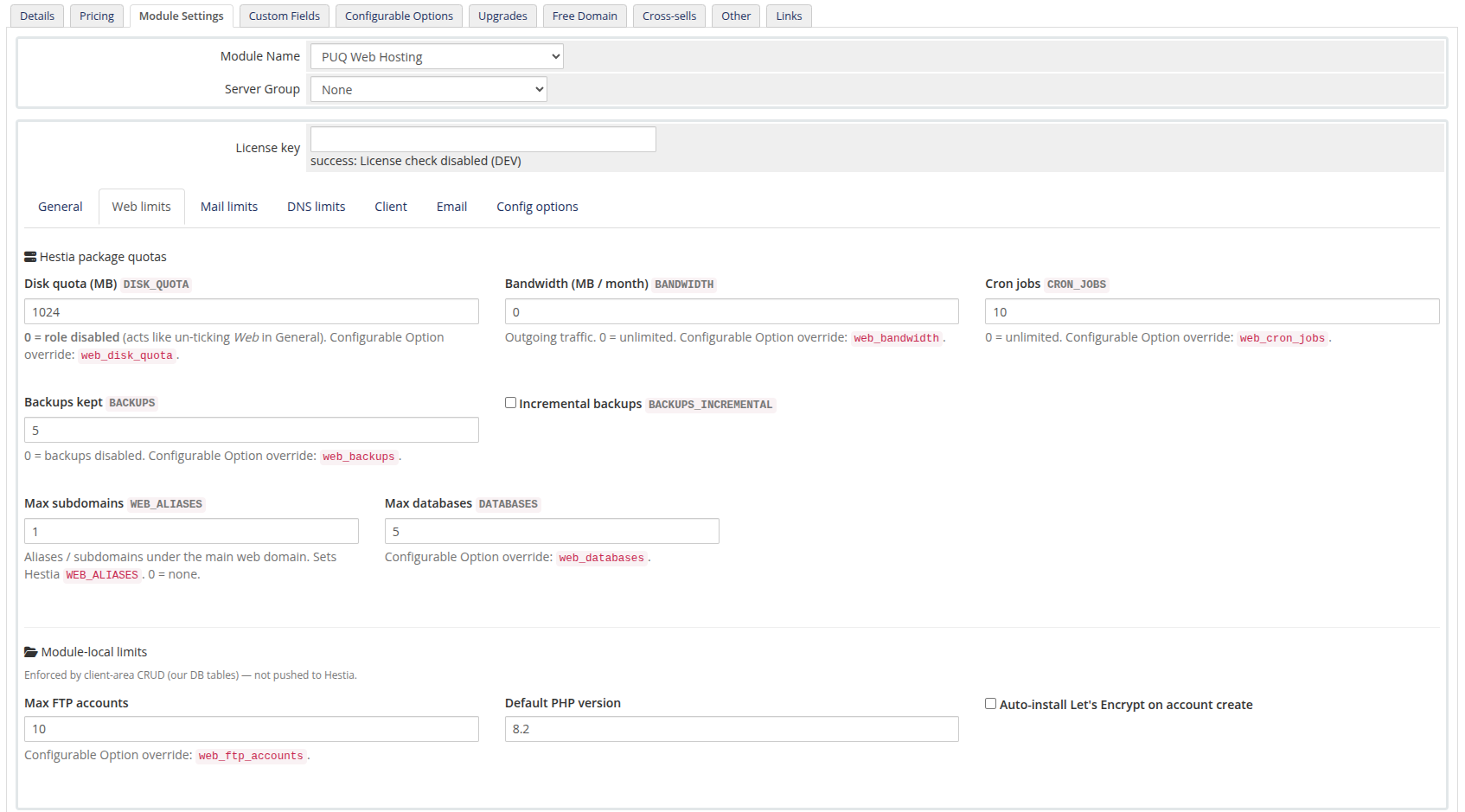Click the web_cron_jobs override code text
This screenshot has height=812, width=1465.
coord(1282,338)
